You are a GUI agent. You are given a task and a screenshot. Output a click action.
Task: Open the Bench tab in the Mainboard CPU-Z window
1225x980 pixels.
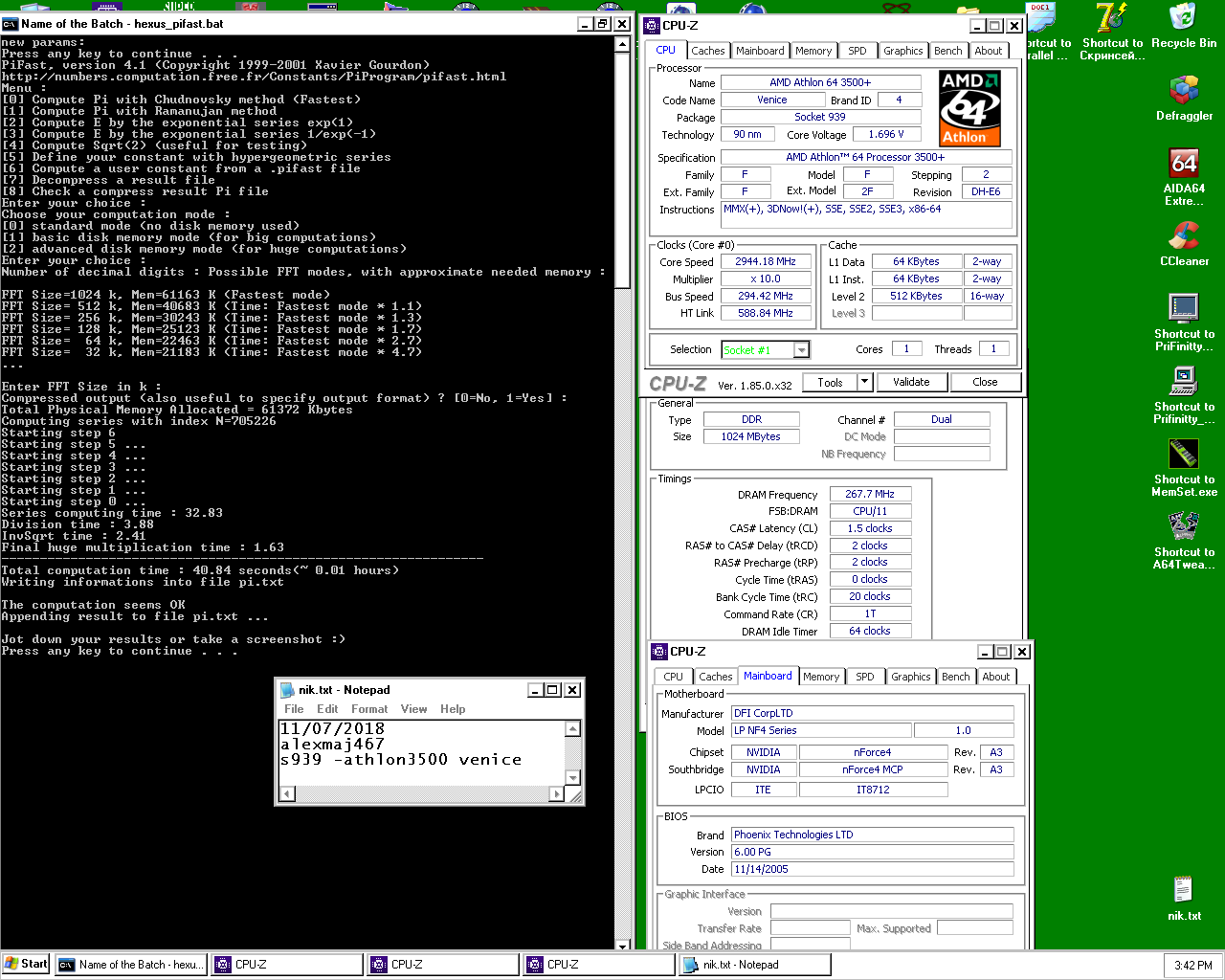[x=956, y=677]
